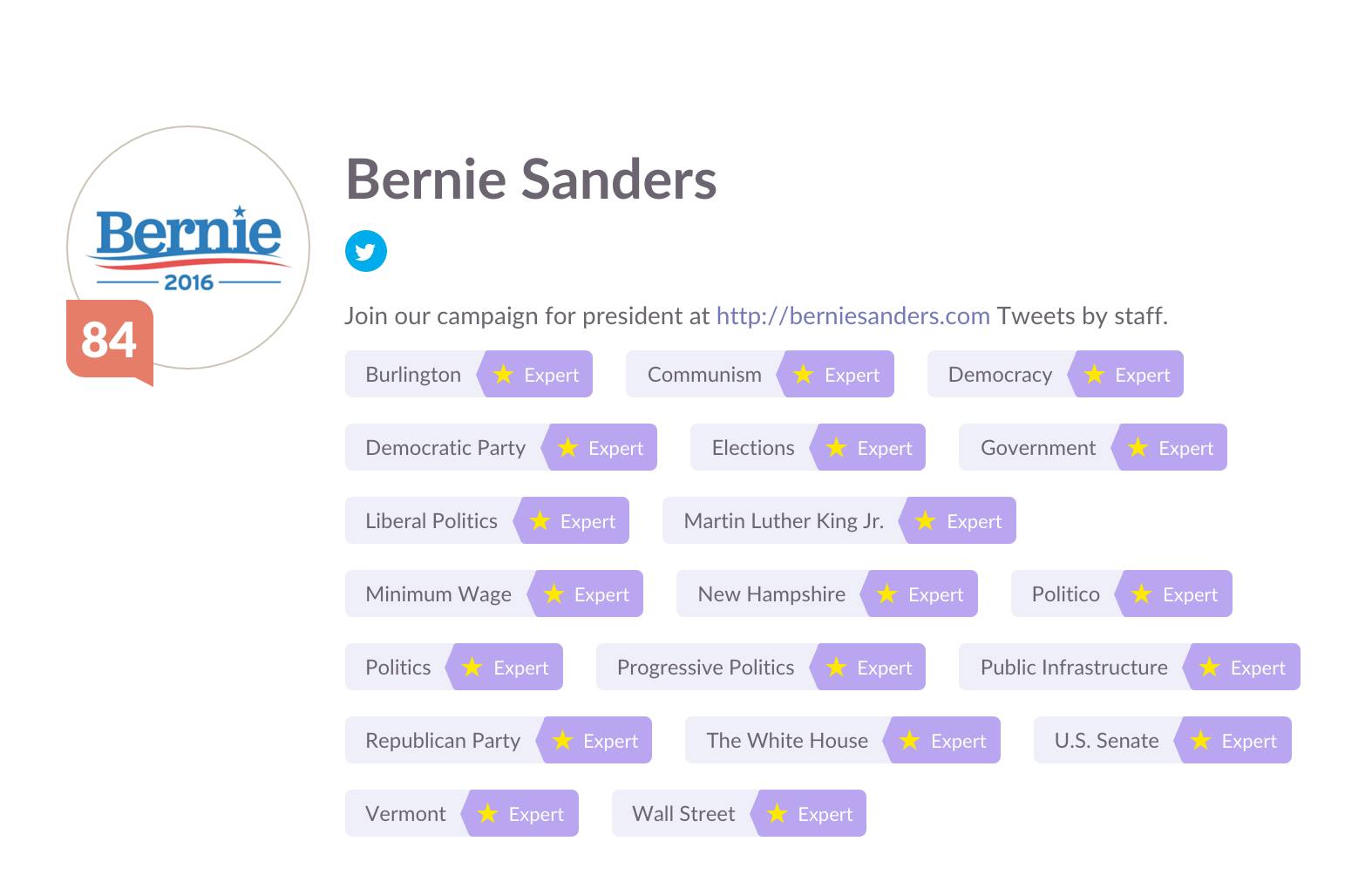Select the Minimum Wage topic tag
This screenshot has width=1372, height=875.
tap(438, 594)
